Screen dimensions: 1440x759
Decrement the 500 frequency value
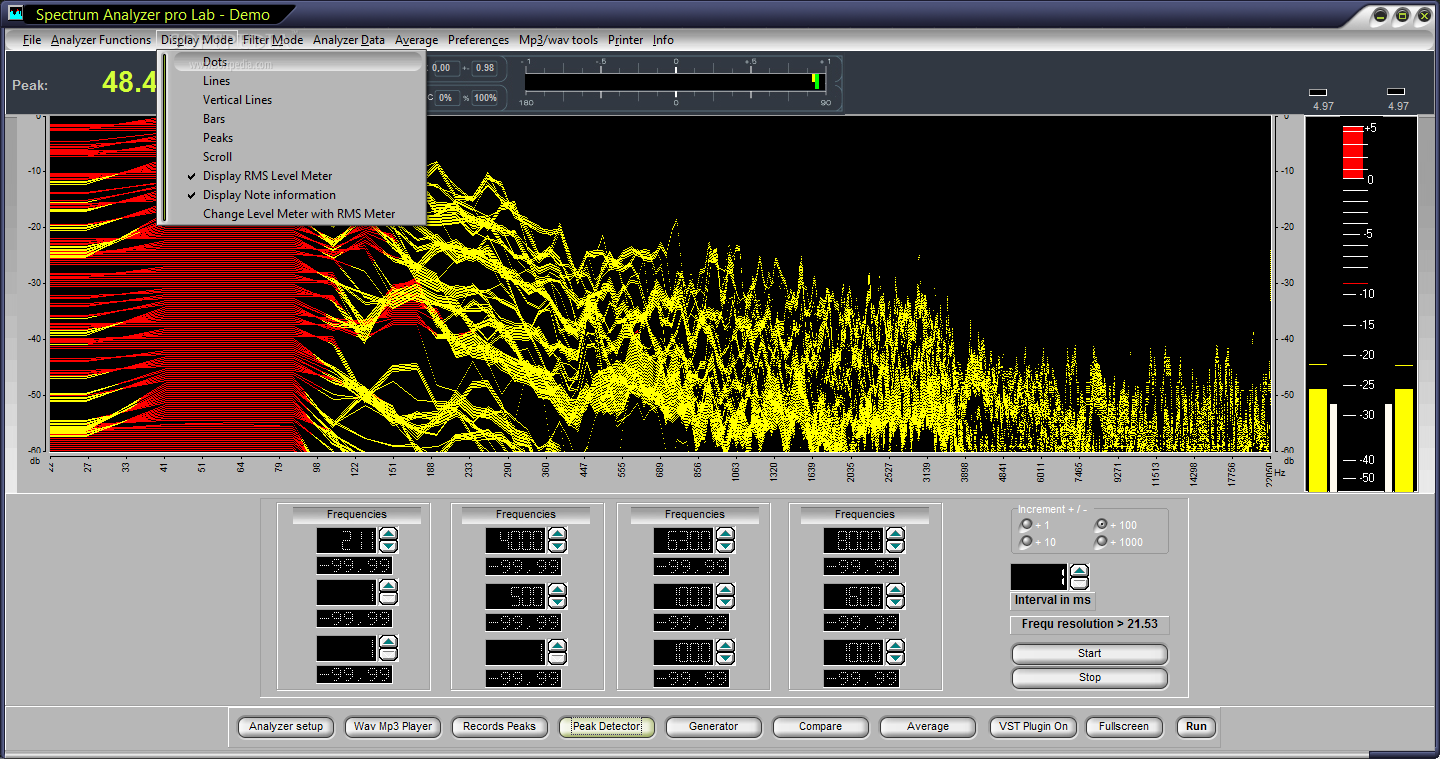pos(558,603)
